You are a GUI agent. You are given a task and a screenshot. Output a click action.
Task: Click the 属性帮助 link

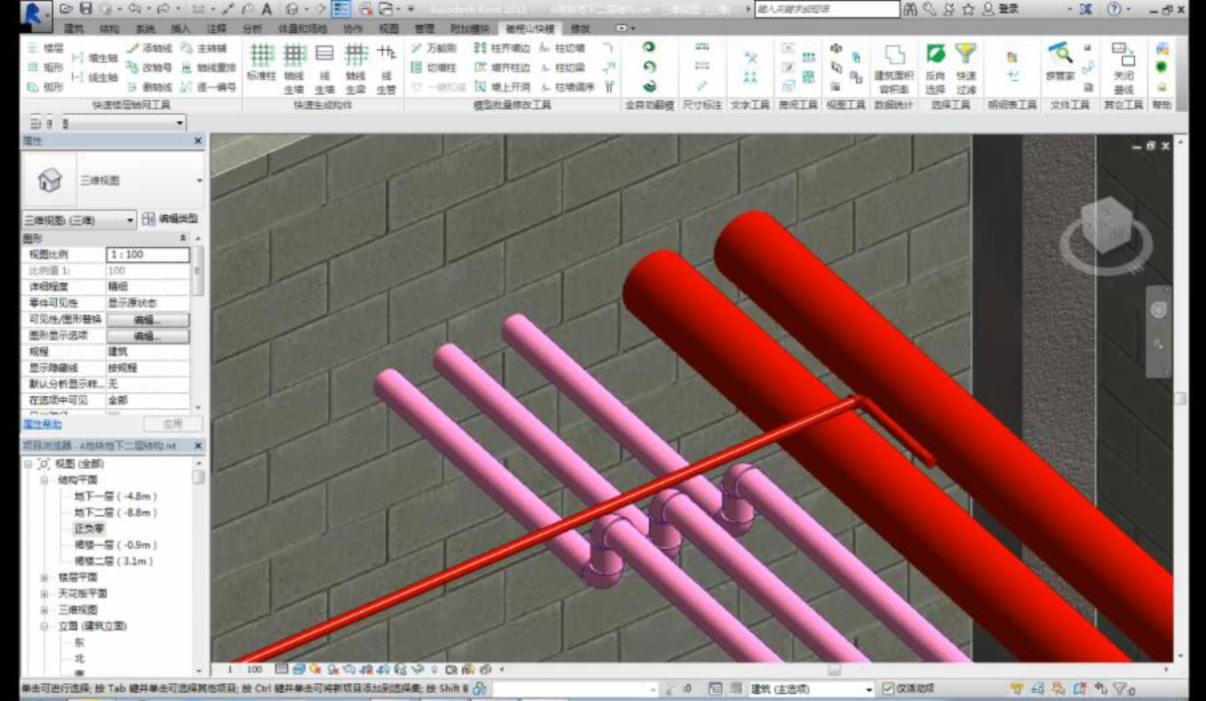click(42, 425)
